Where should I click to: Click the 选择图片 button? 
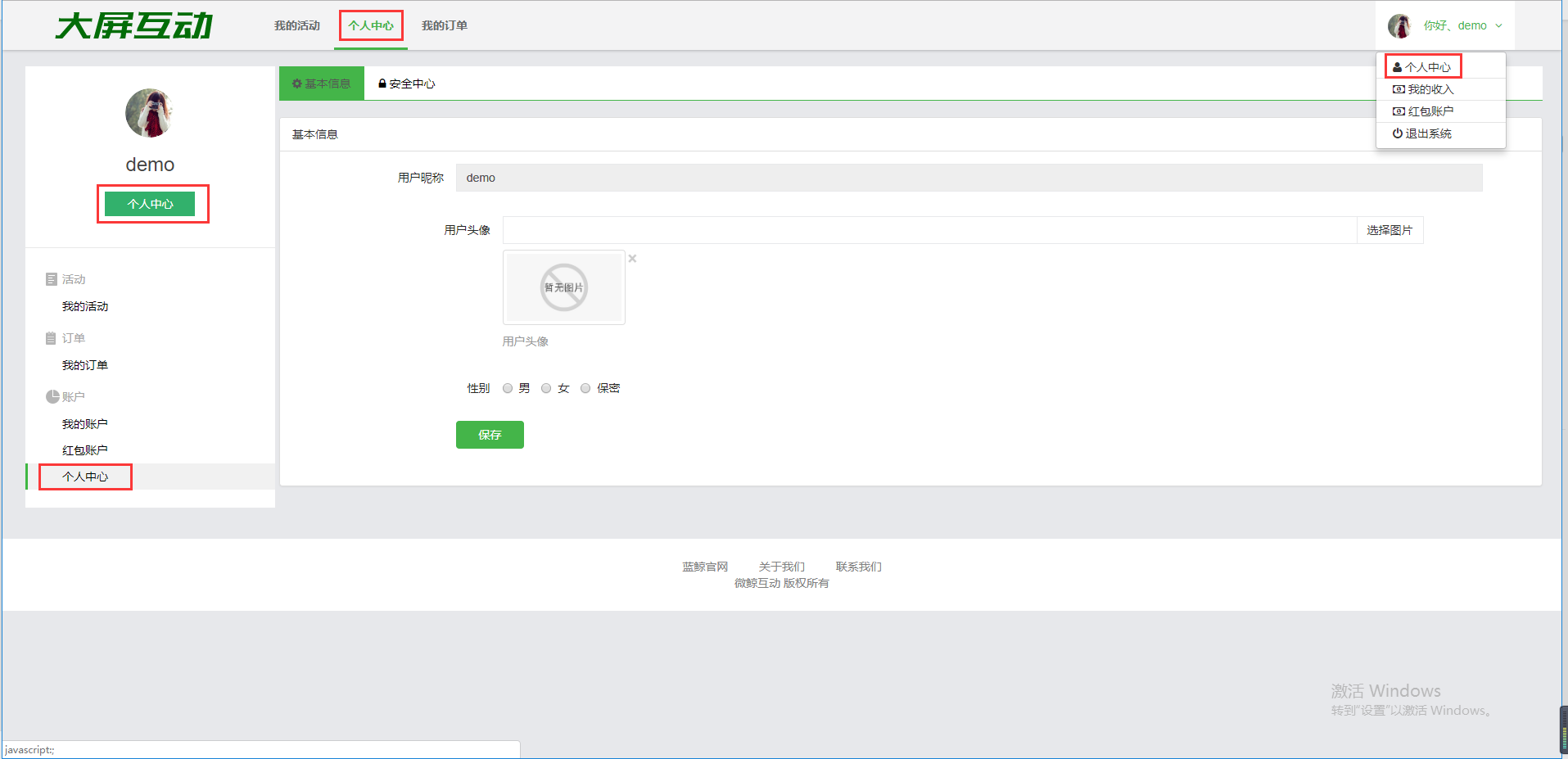1390,230
